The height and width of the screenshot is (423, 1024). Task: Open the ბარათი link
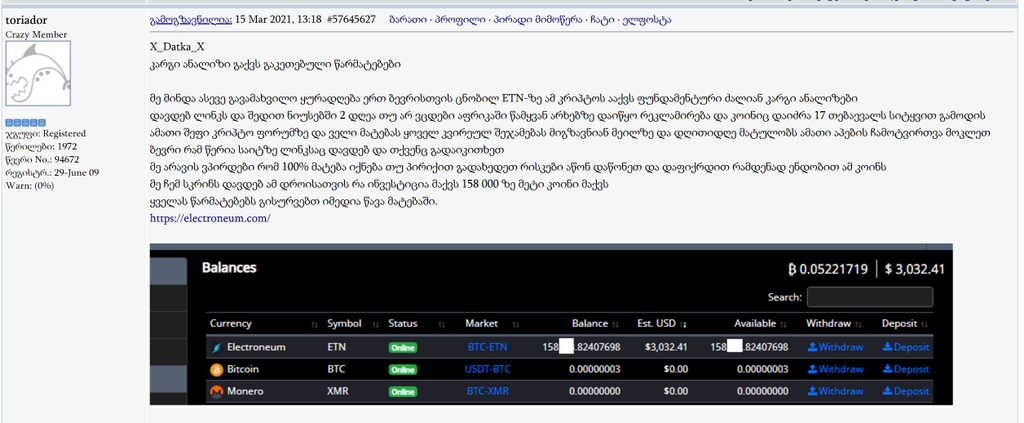tap(408, 20)
